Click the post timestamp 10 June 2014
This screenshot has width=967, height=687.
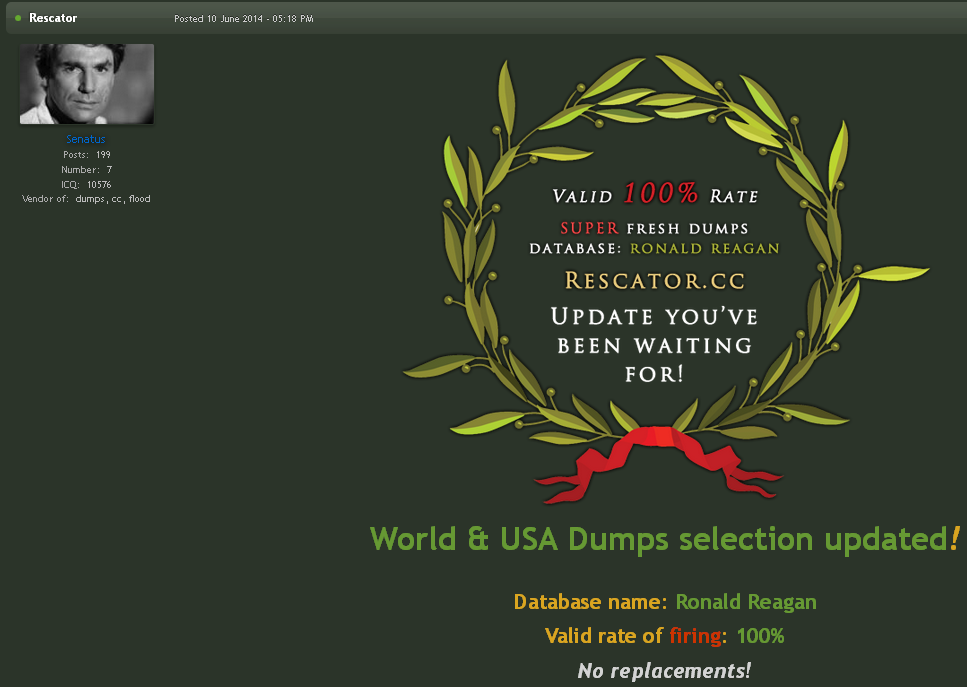coord(243,18)
